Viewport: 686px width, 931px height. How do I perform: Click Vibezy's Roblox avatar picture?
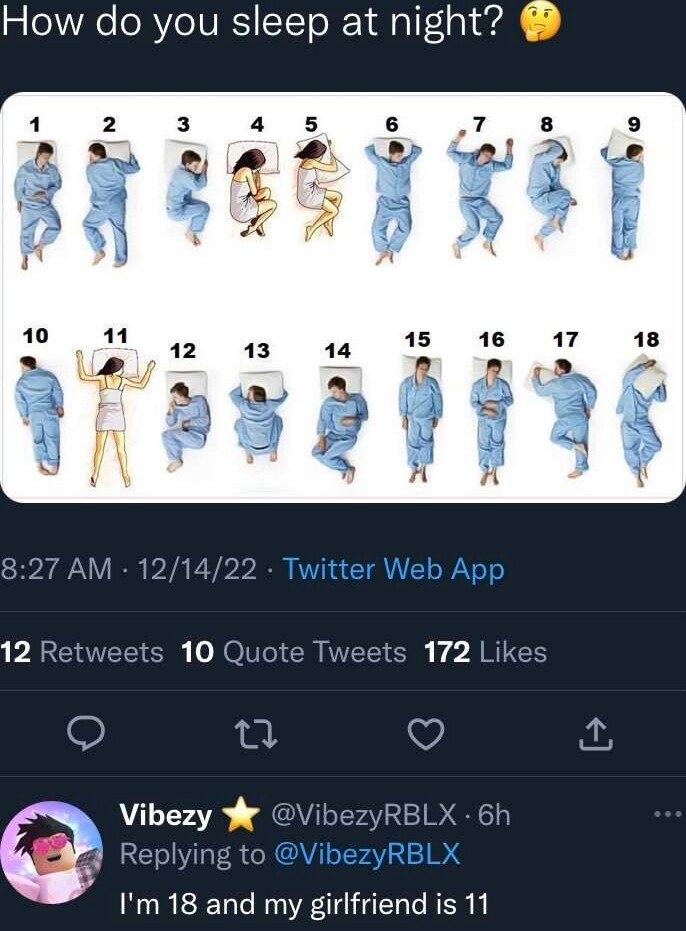click(x=51, y=851)
